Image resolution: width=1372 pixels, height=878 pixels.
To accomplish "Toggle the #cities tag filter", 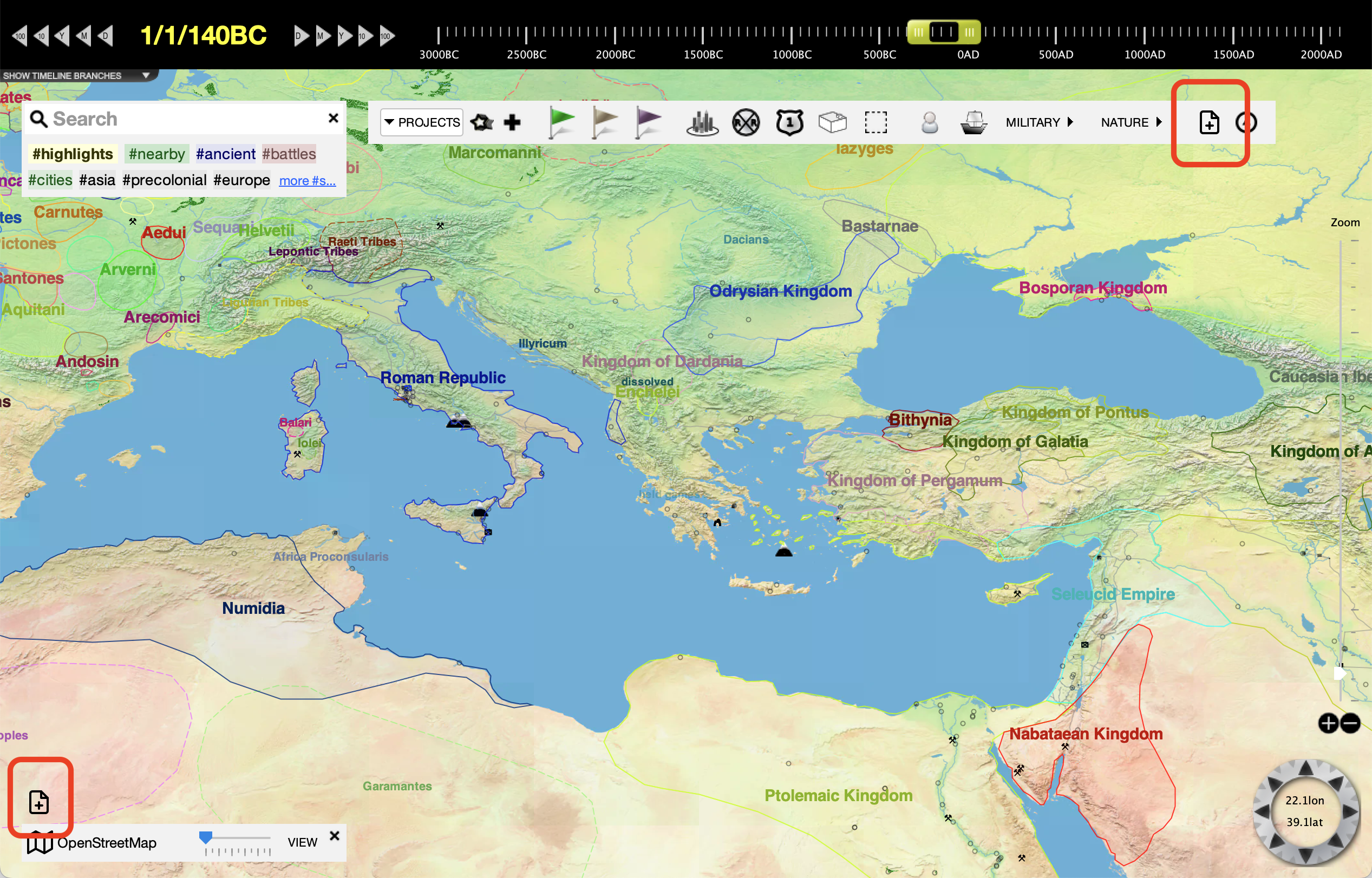I will pos(50,180).
